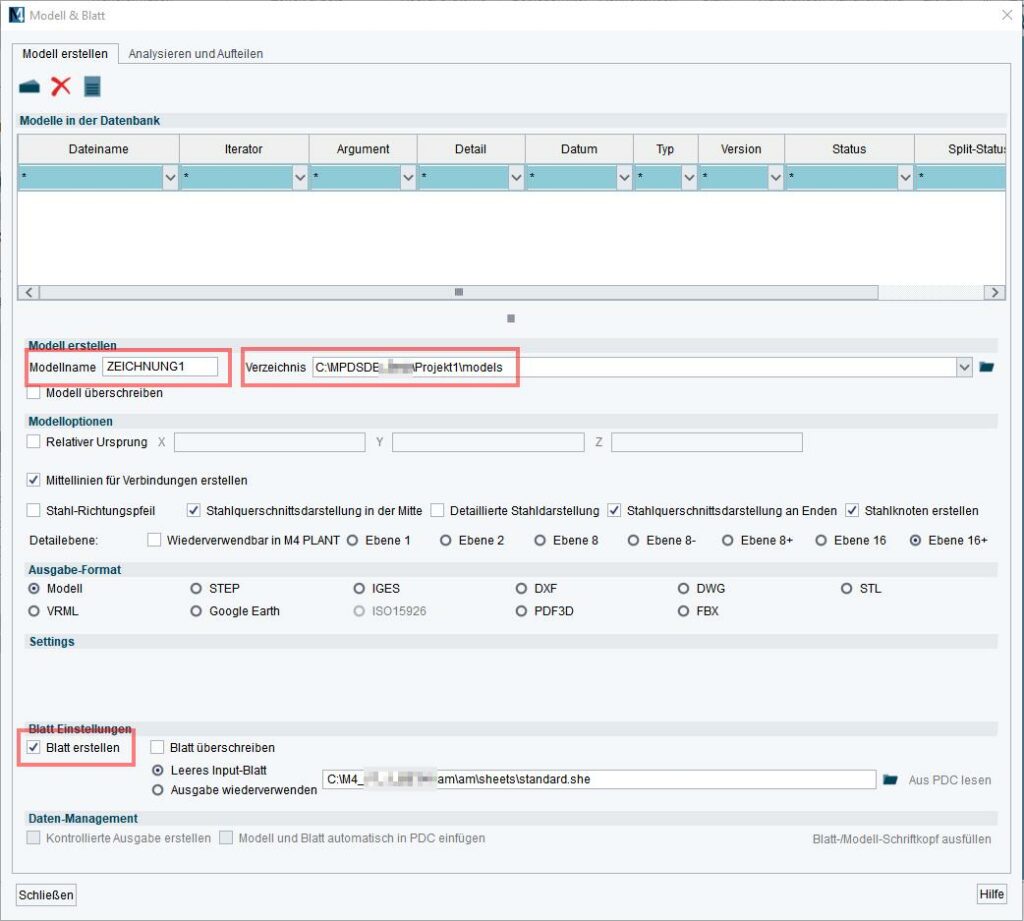The width and height of the screenshot is (1024, 921).
Task: Click the Modellname input field
Action: 160,366
